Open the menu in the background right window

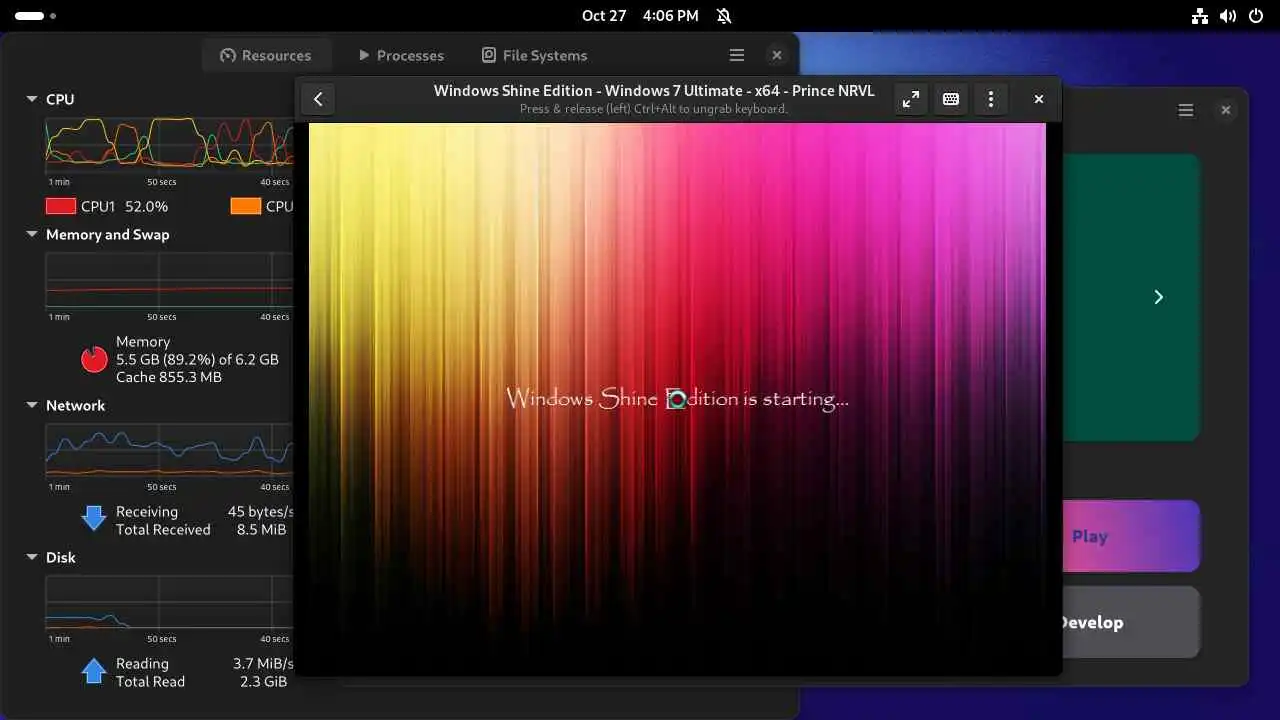[1186, 110]
